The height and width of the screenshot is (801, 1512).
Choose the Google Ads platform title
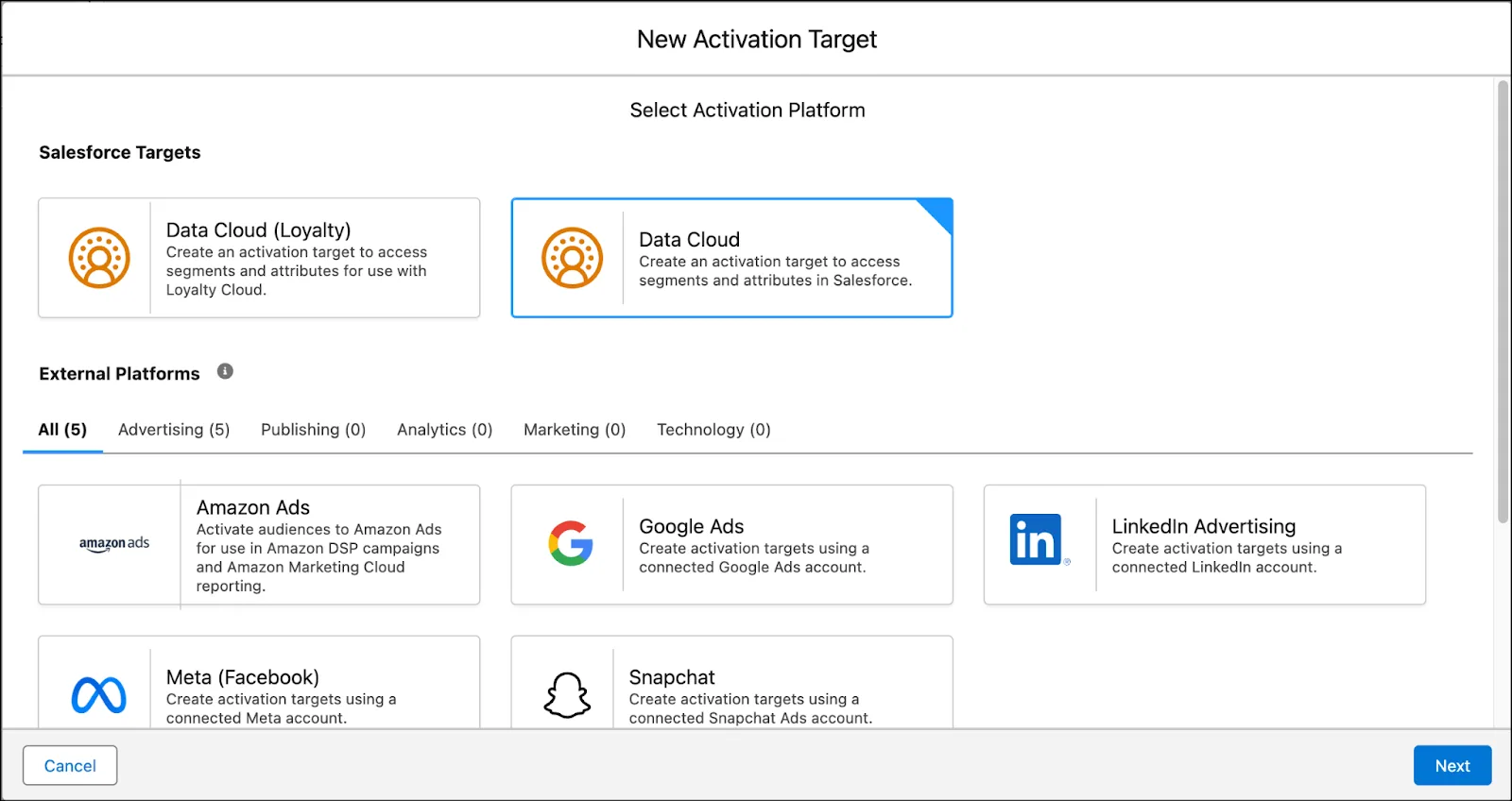tap(691, 526)
